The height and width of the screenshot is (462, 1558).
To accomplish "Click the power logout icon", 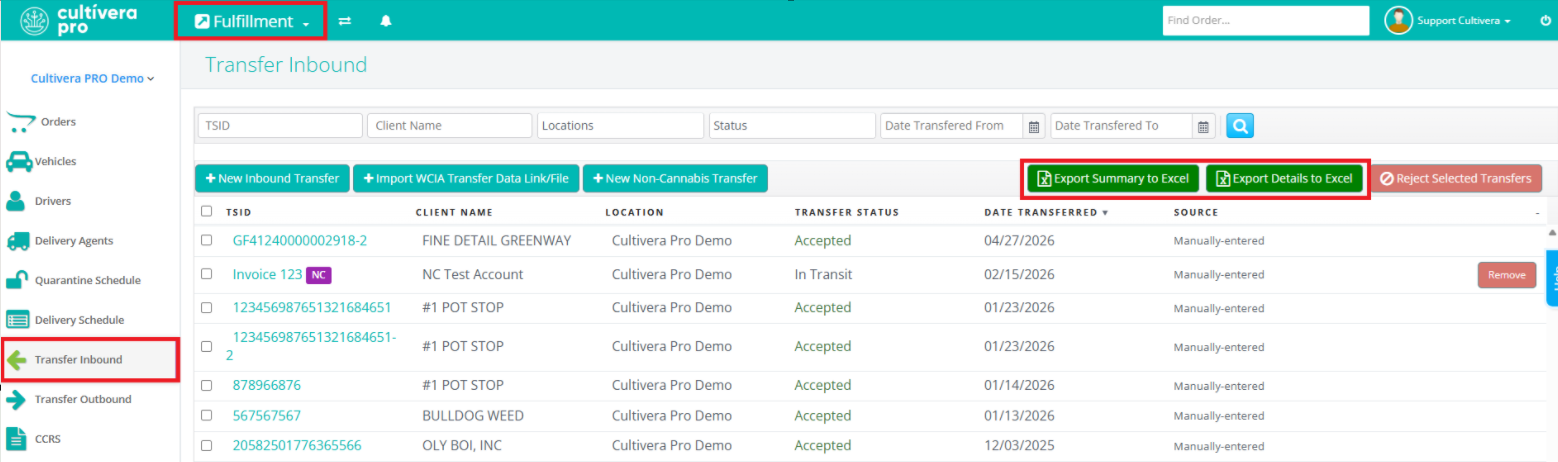I will 1545,20.
